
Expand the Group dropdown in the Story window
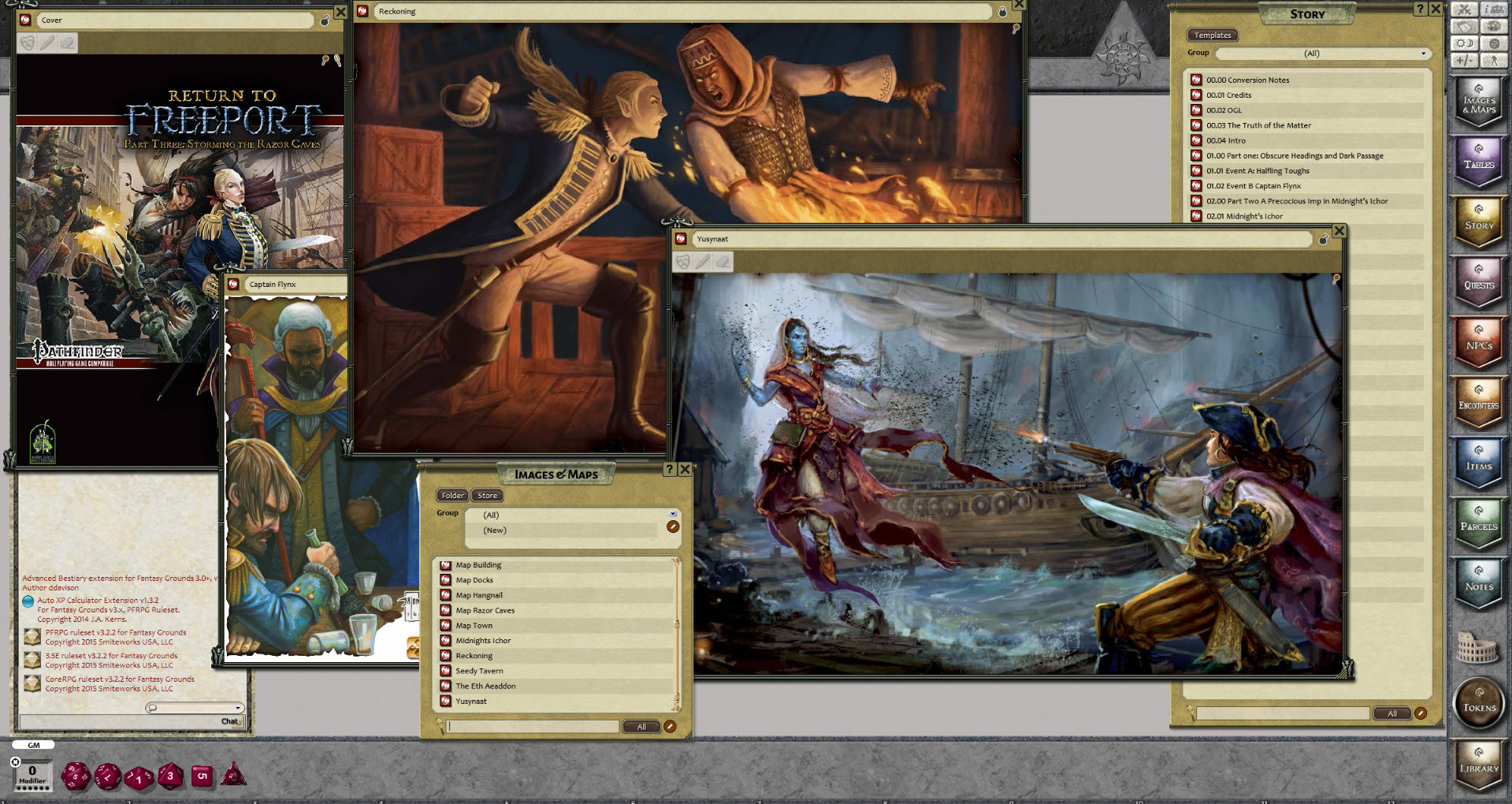1423,53
